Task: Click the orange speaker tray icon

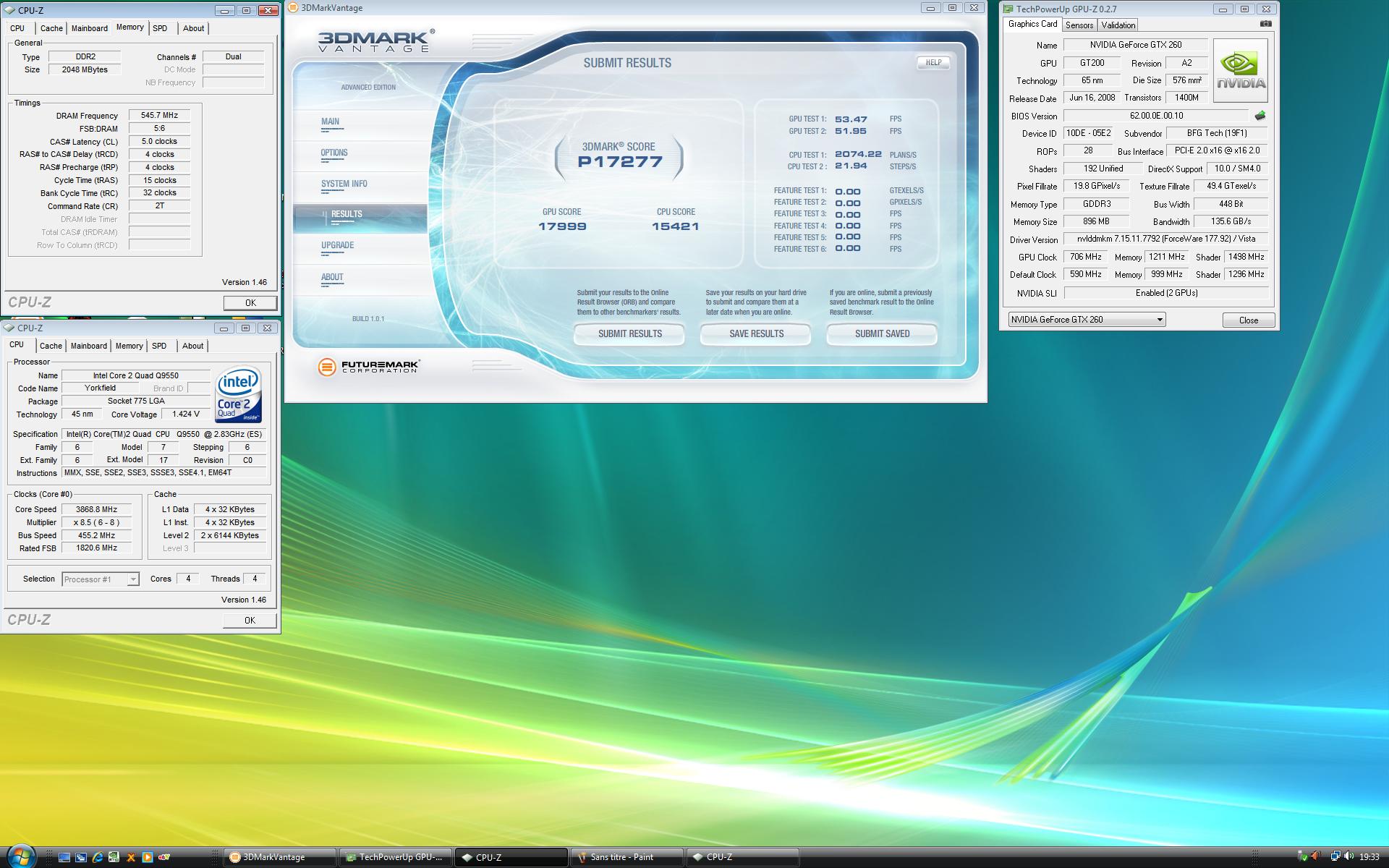Action: click(x=1316, y=857)
